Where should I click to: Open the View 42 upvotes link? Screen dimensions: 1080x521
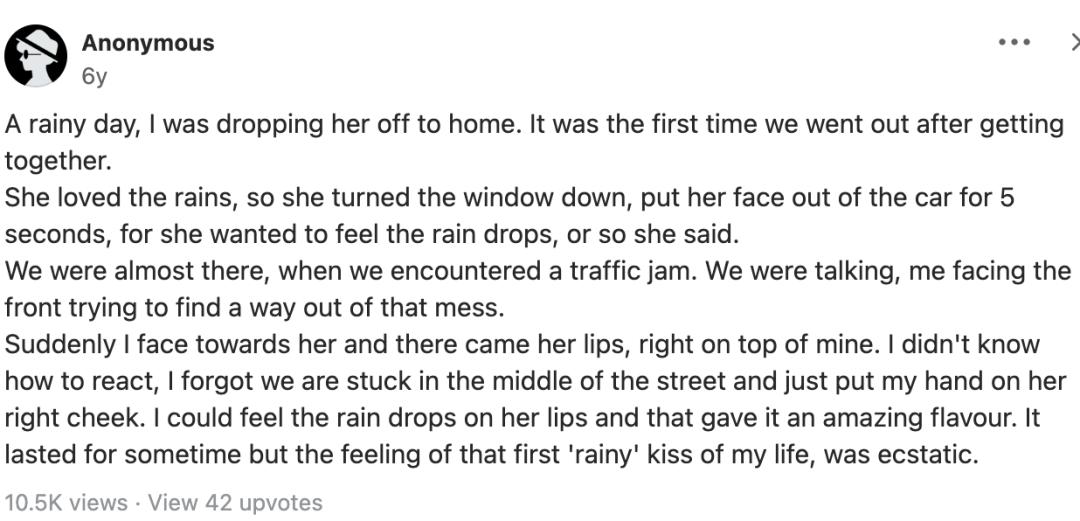235,502
